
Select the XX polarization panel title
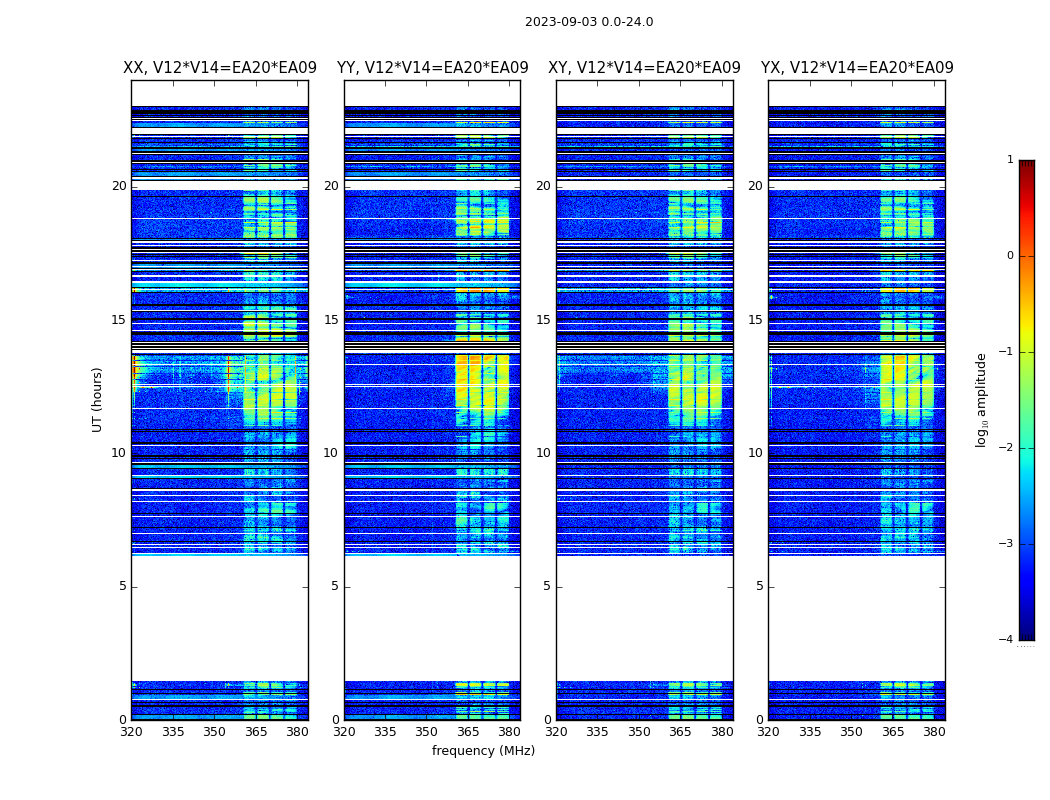(x=220, y=68)
